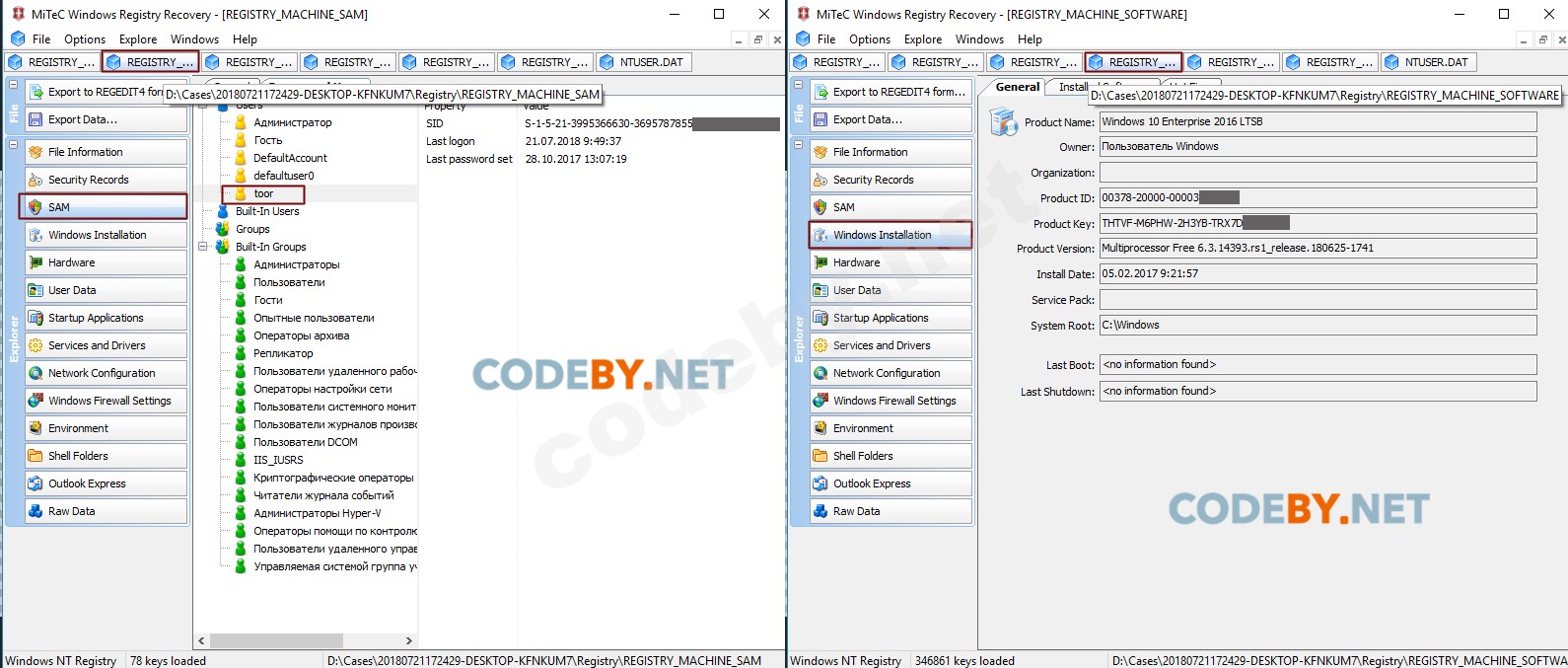Click tree scrollbar right arrow in SAM window
The image size is (1568, 668).
tap(409, 640)
